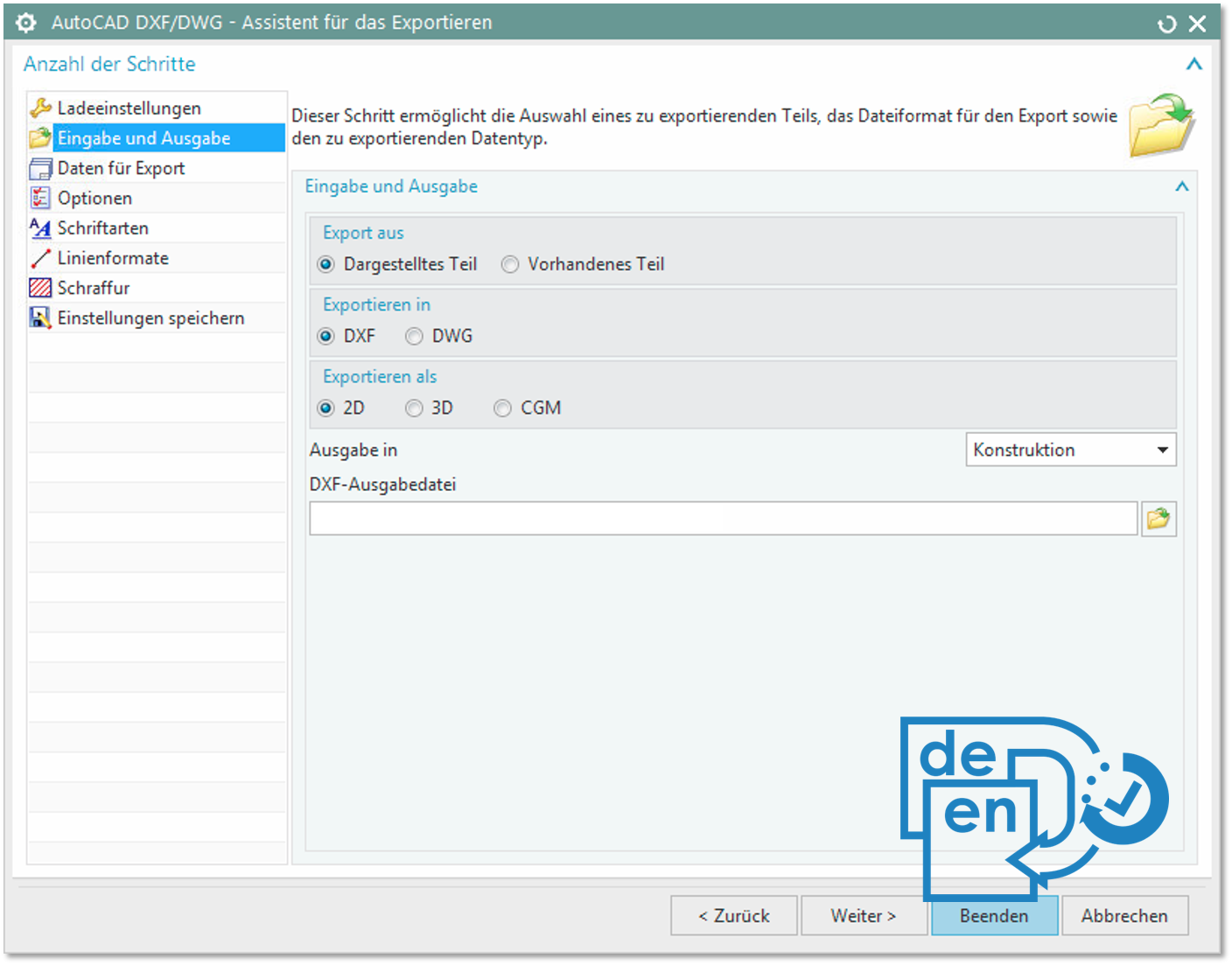Click the reset dialog icon in title bar

(x=1166, y=24)
